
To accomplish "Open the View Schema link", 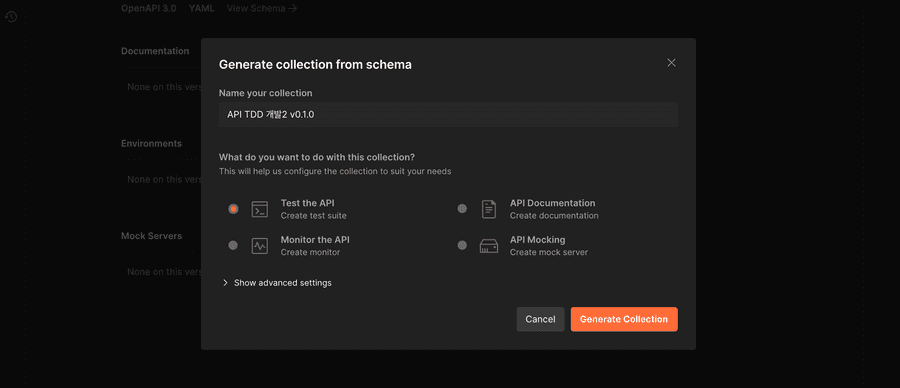I will tap(262, 8).
